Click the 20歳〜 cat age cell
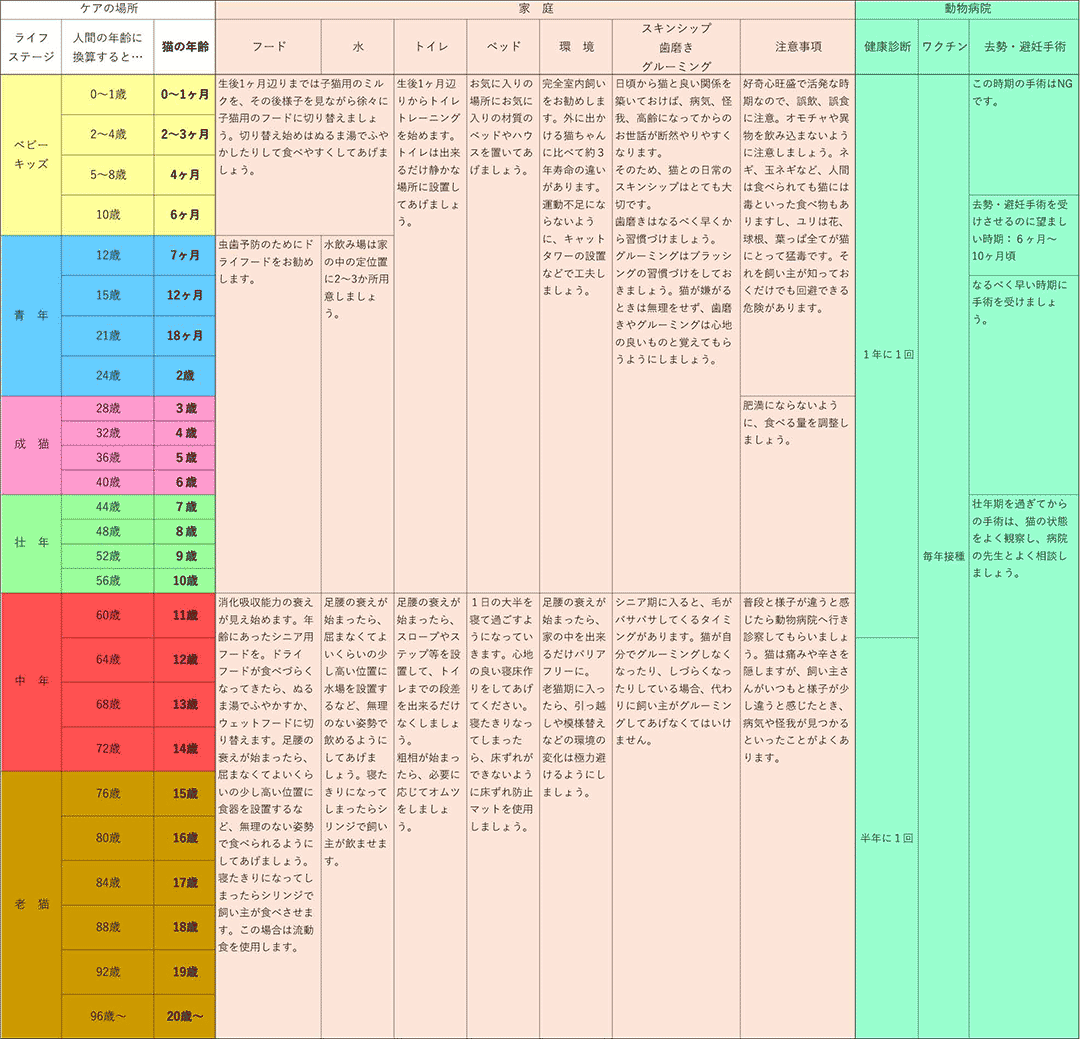This screenshot has height=1039, width=1080. coord(185,1016)
